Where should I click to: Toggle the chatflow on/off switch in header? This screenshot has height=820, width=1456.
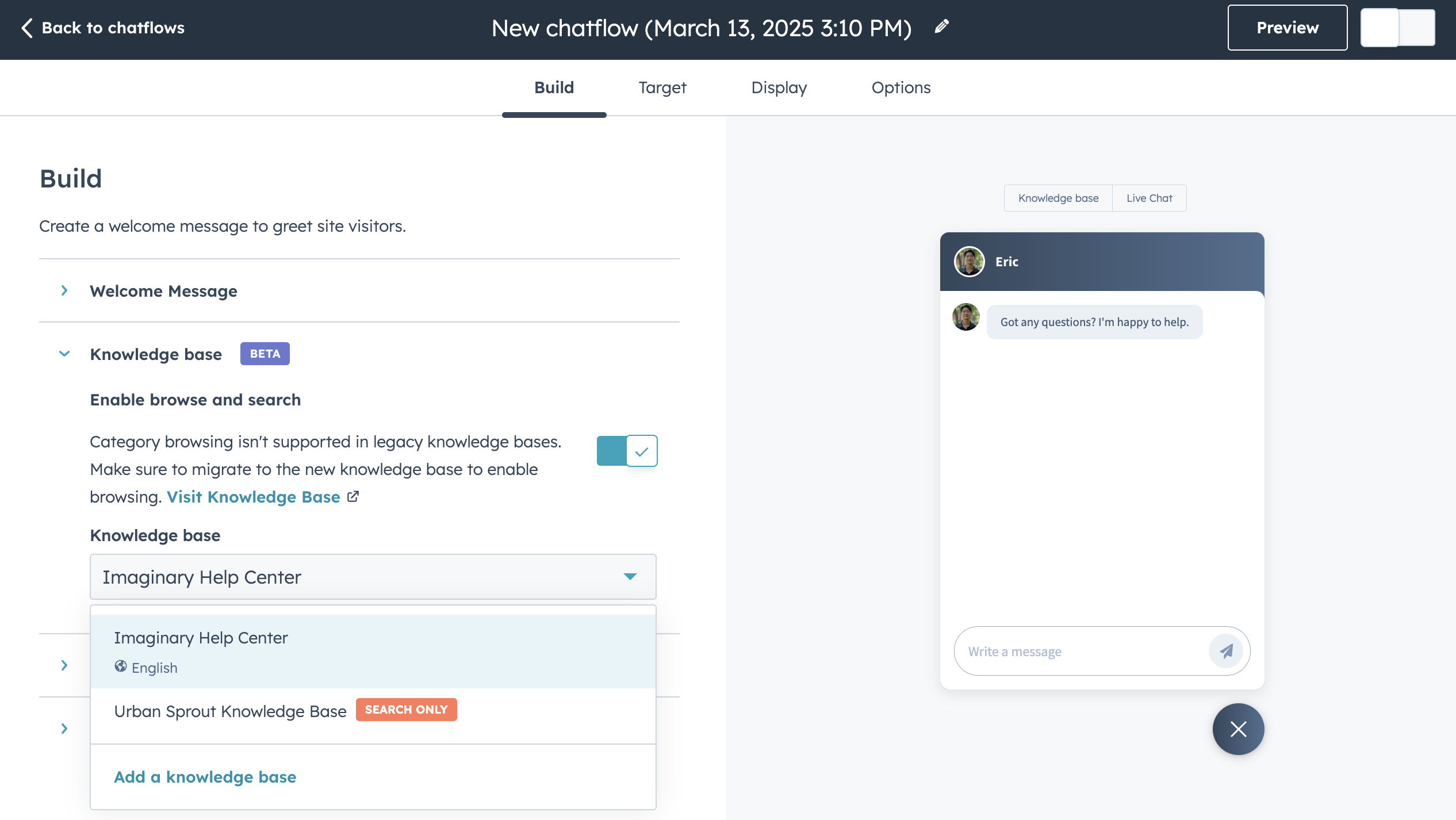(1397, 28)
